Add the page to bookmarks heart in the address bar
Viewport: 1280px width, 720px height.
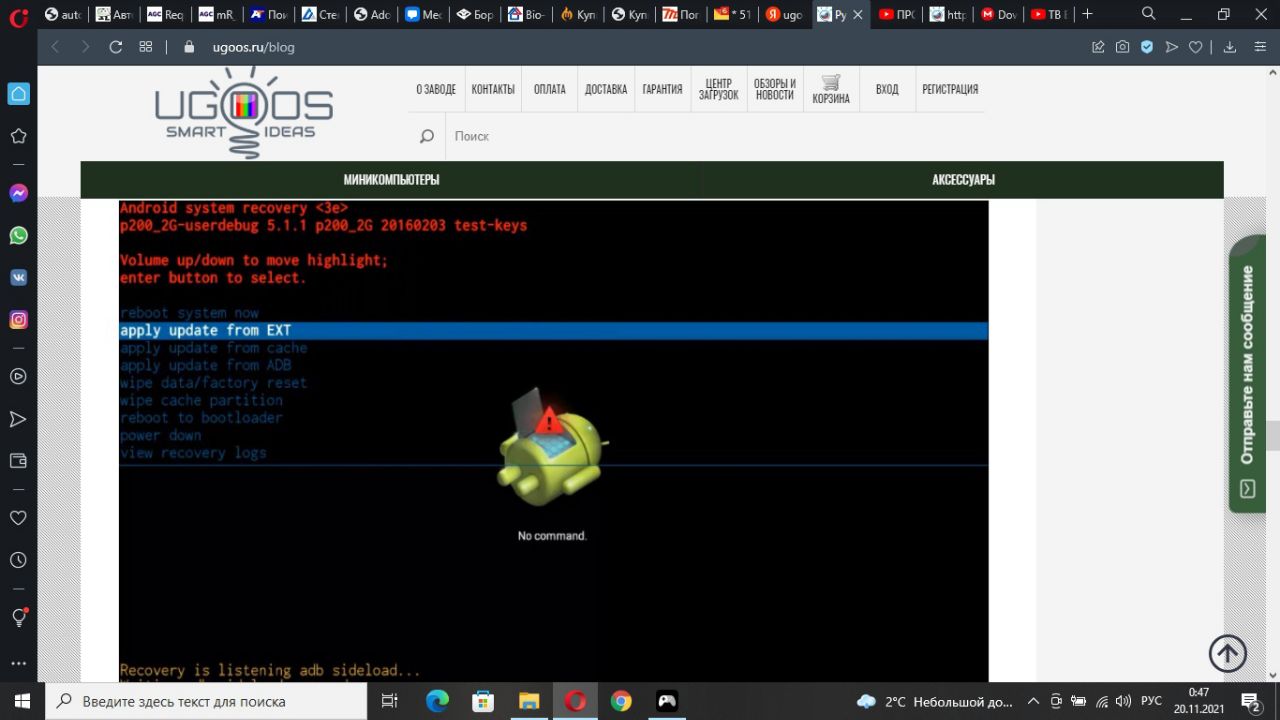coord(1195,47)
